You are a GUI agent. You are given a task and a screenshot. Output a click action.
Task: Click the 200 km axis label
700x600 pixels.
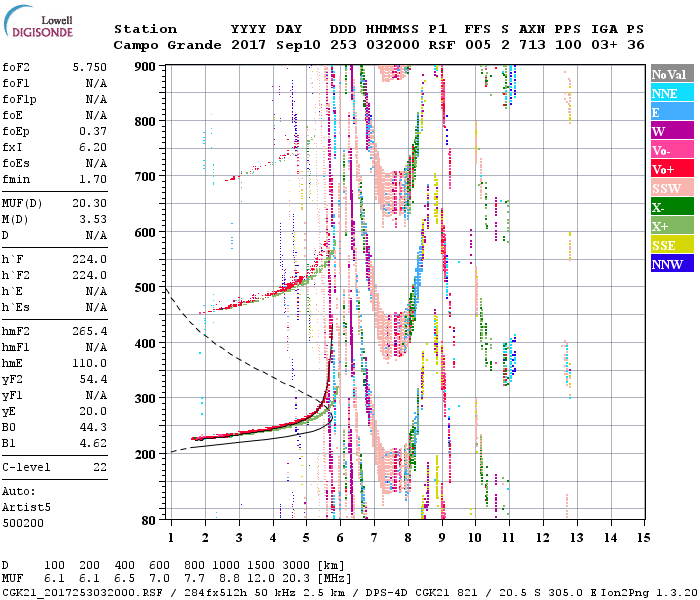pyautogui.click(x=145, y=454)
